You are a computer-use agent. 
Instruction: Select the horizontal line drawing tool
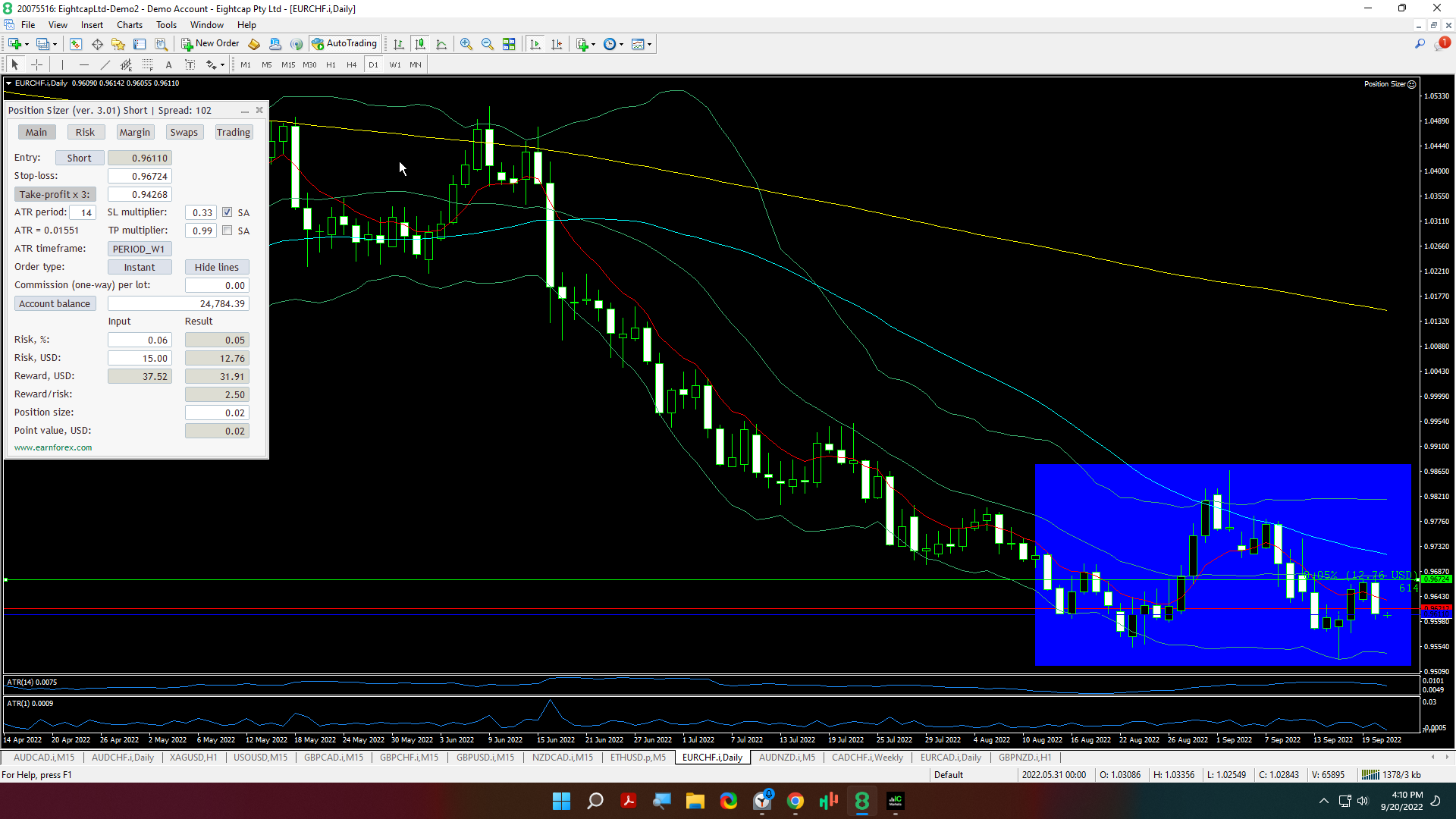(83, 64)
